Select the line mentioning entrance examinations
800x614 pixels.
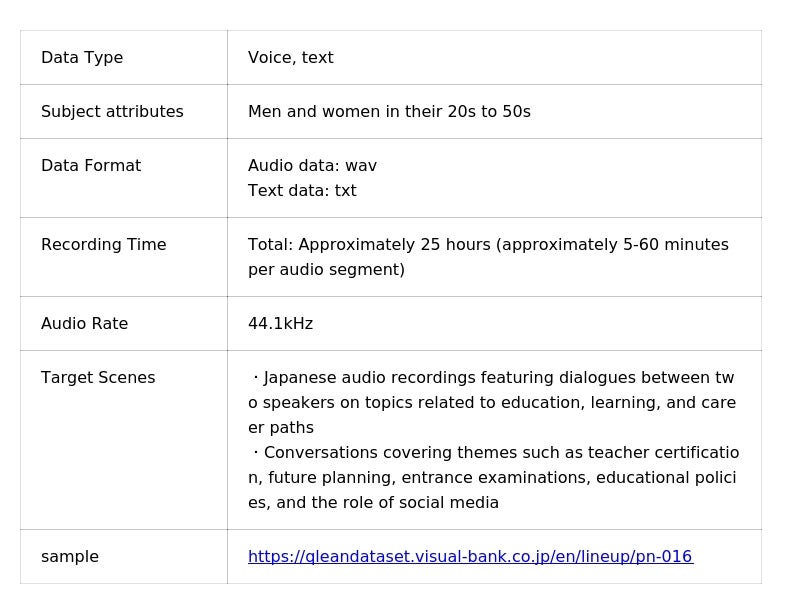(x=492, y=478)
